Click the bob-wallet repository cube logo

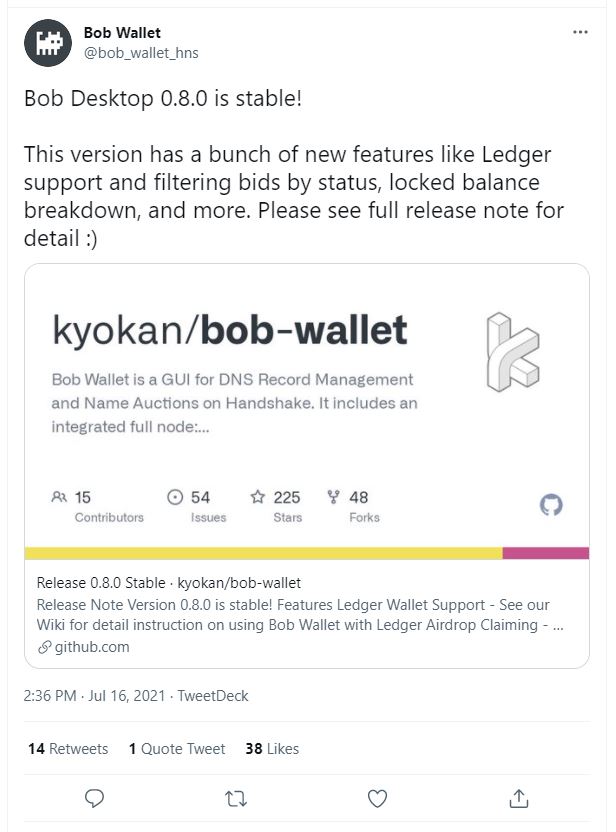pyautogui.click(x=512, y=351)
